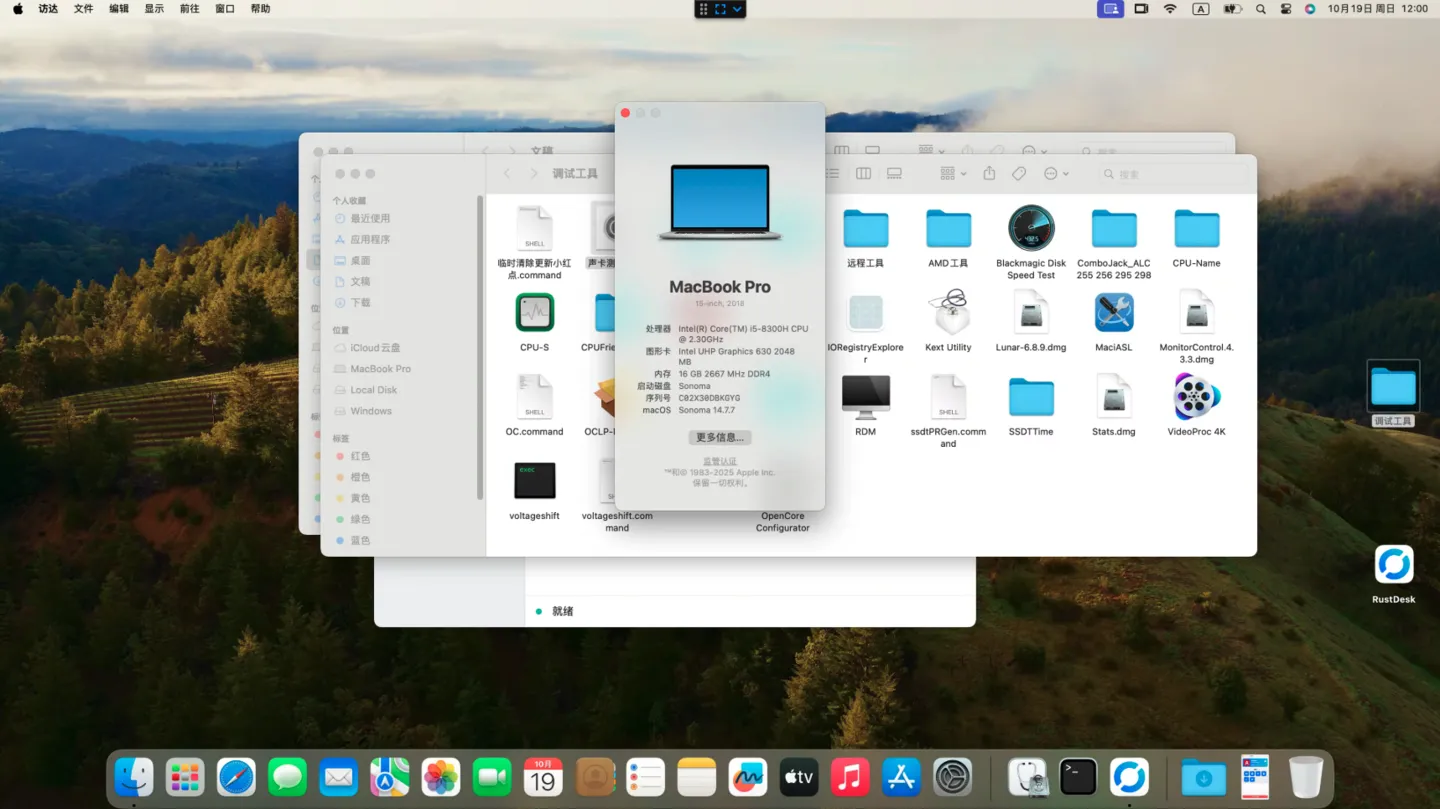Open the voltageshift executable file
The width and height of the screenshot is (1440, 809).
534,482
